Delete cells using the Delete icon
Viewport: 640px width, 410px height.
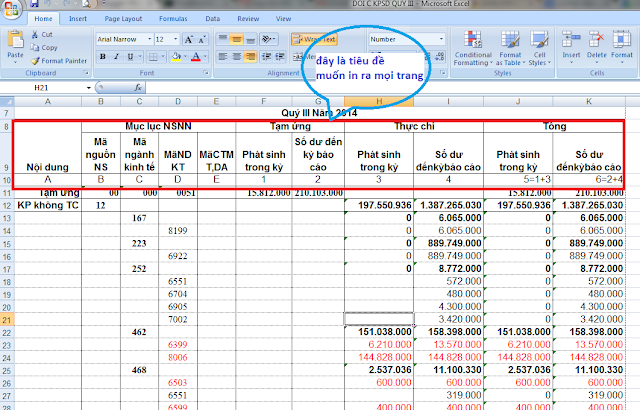coord(597,47)
